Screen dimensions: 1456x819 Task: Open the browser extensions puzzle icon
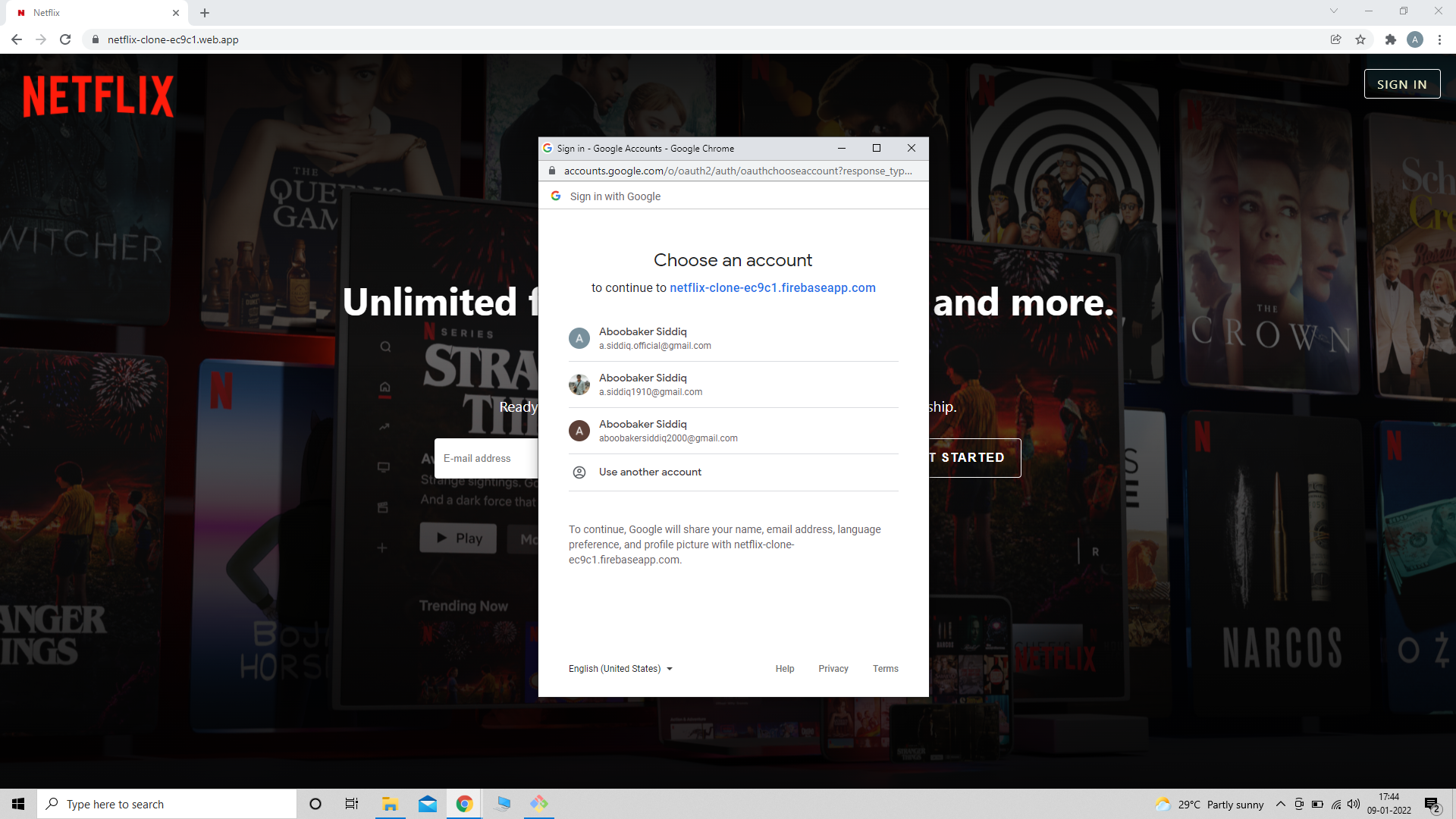(x=1392, y=39)
